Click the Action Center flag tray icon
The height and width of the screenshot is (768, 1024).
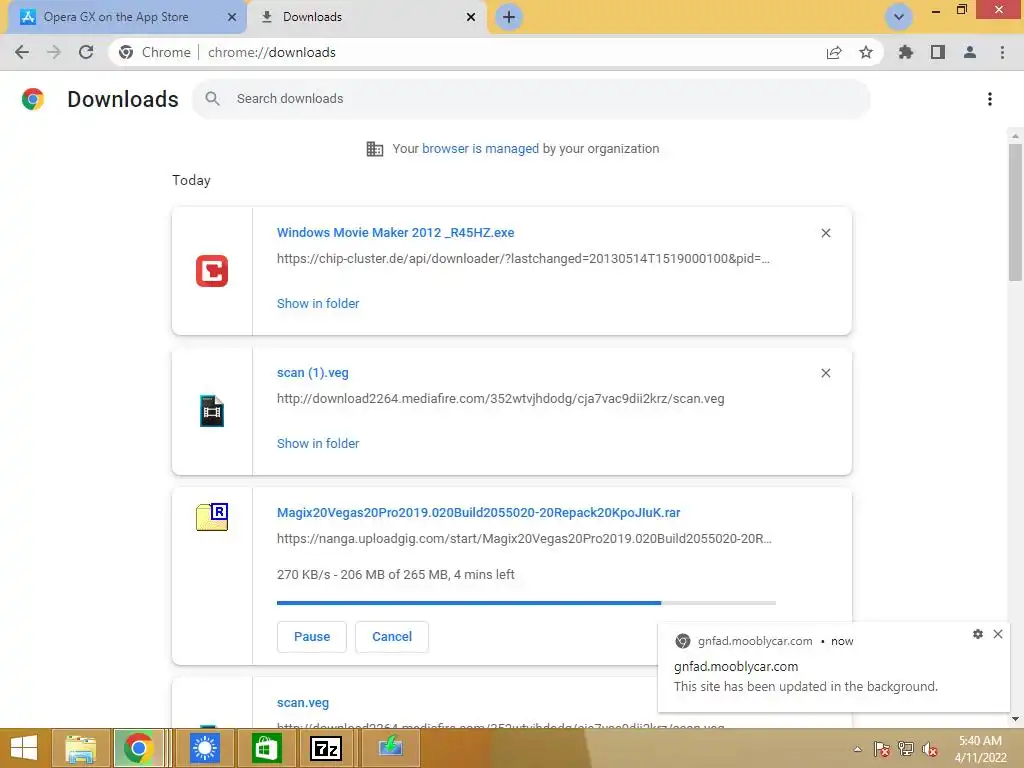pos(881,749)
